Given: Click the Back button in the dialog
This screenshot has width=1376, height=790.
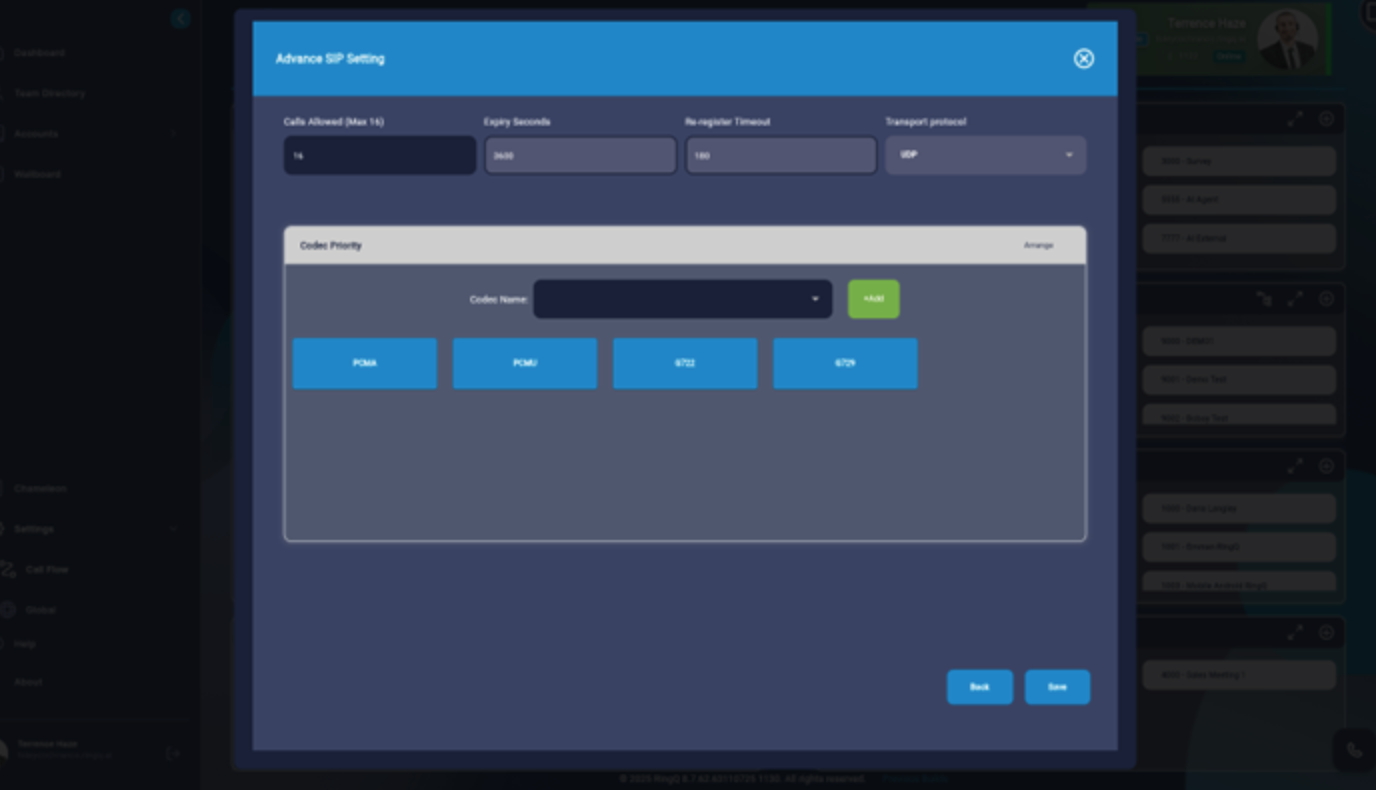Looking at the screenshot, I should pos(979,687).
